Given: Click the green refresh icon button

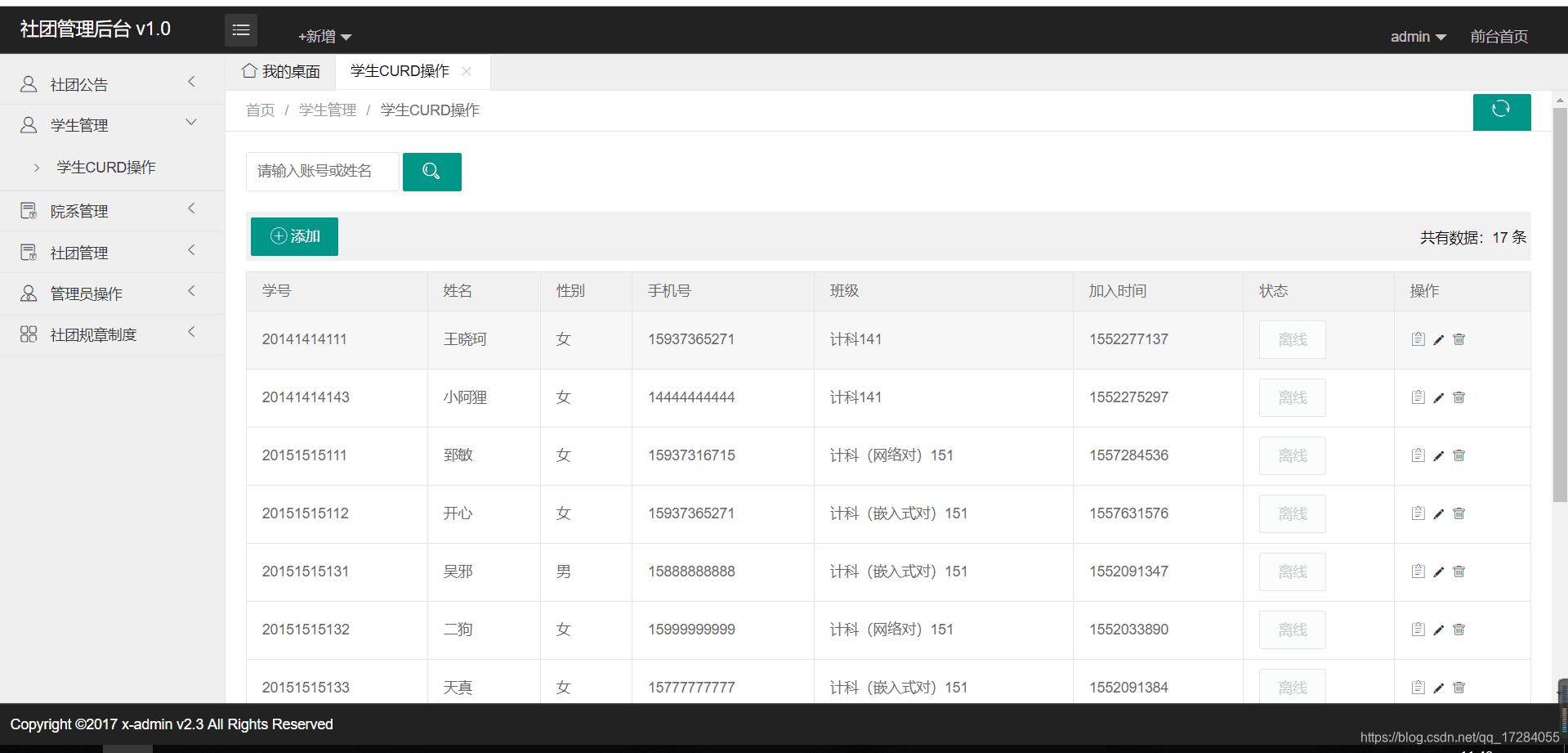Looking at the screenshot, I should click(x=1502, y=111).
